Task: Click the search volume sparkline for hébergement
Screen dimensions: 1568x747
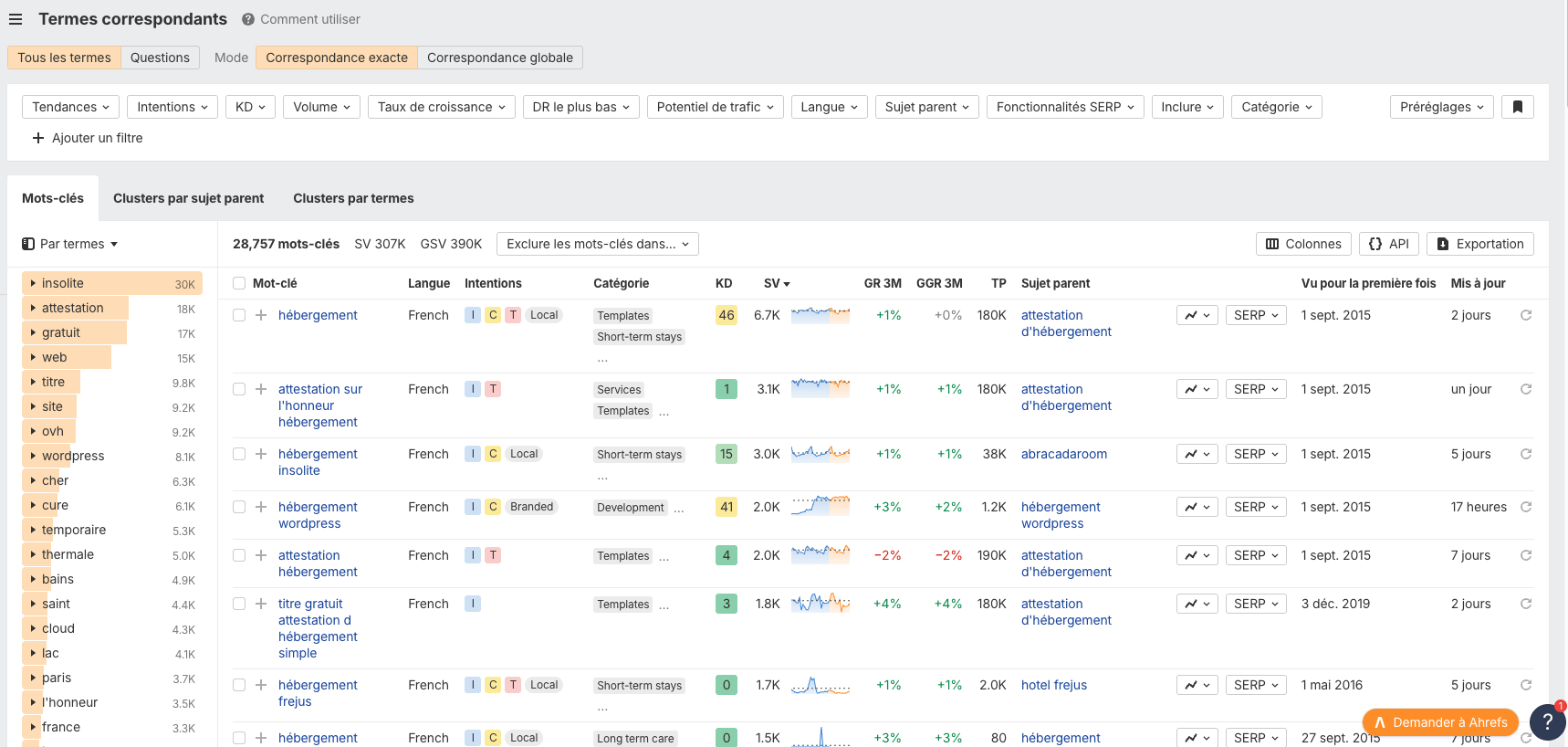Action: pos(821,315)
